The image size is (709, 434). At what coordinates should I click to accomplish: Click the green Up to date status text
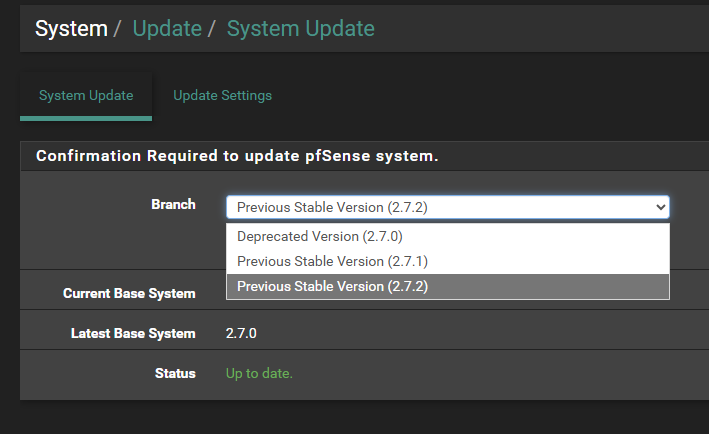click(259, 373)
